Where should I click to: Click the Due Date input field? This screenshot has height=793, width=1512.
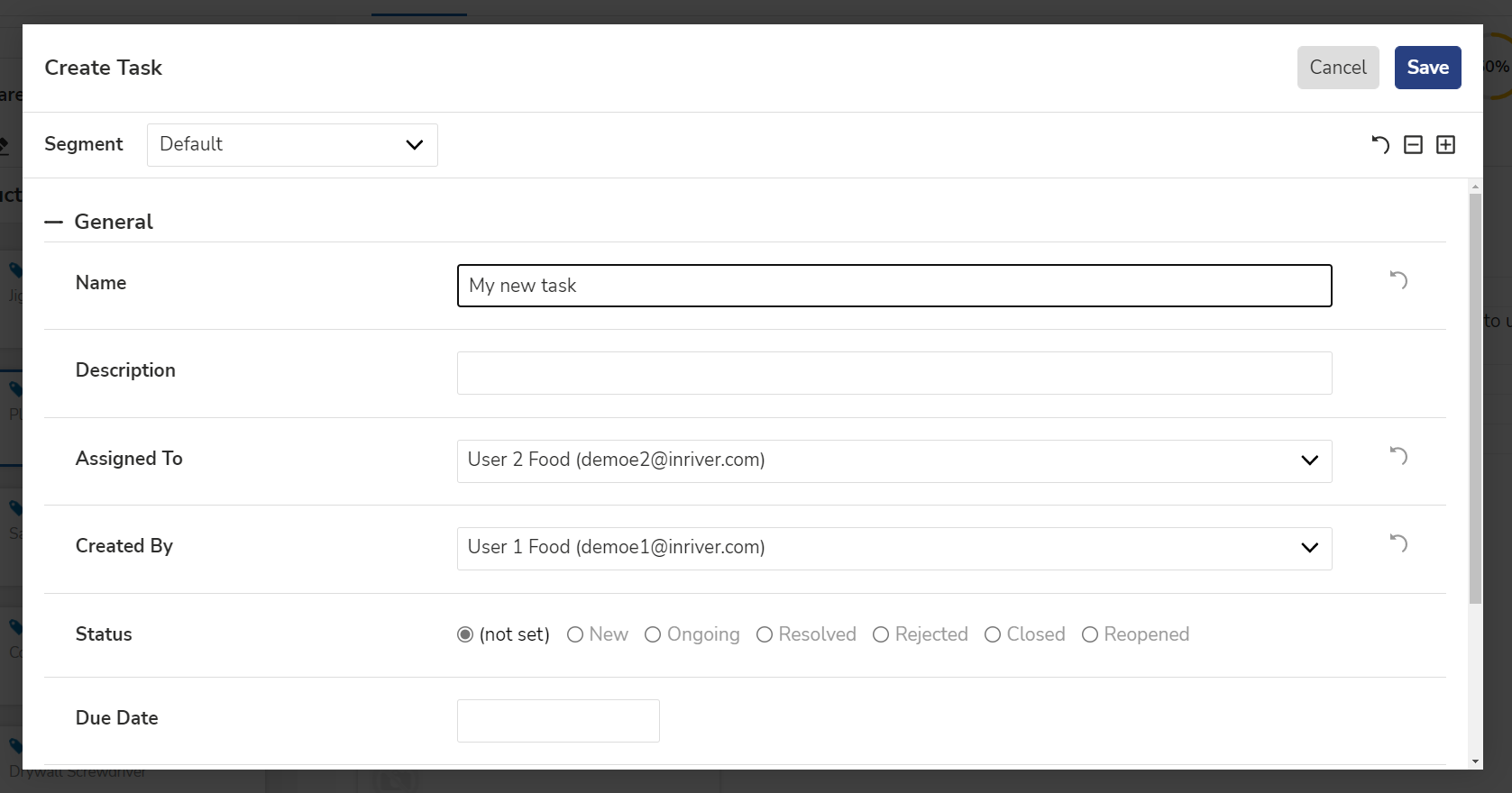(x=558, y=721)
